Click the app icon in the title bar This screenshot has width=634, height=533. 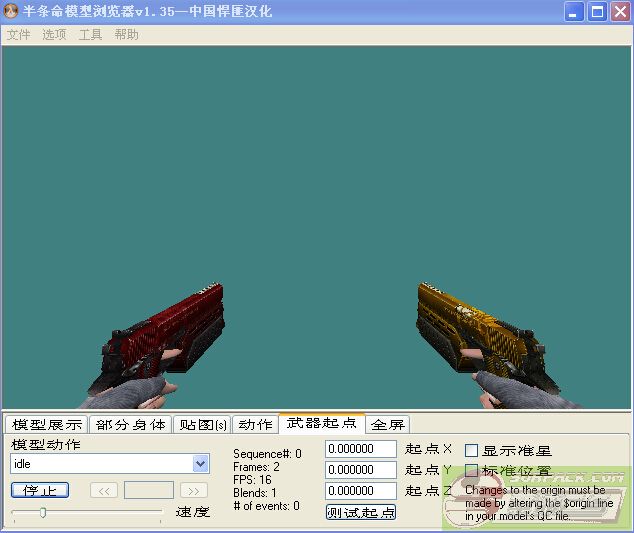(x=11, y=12)
